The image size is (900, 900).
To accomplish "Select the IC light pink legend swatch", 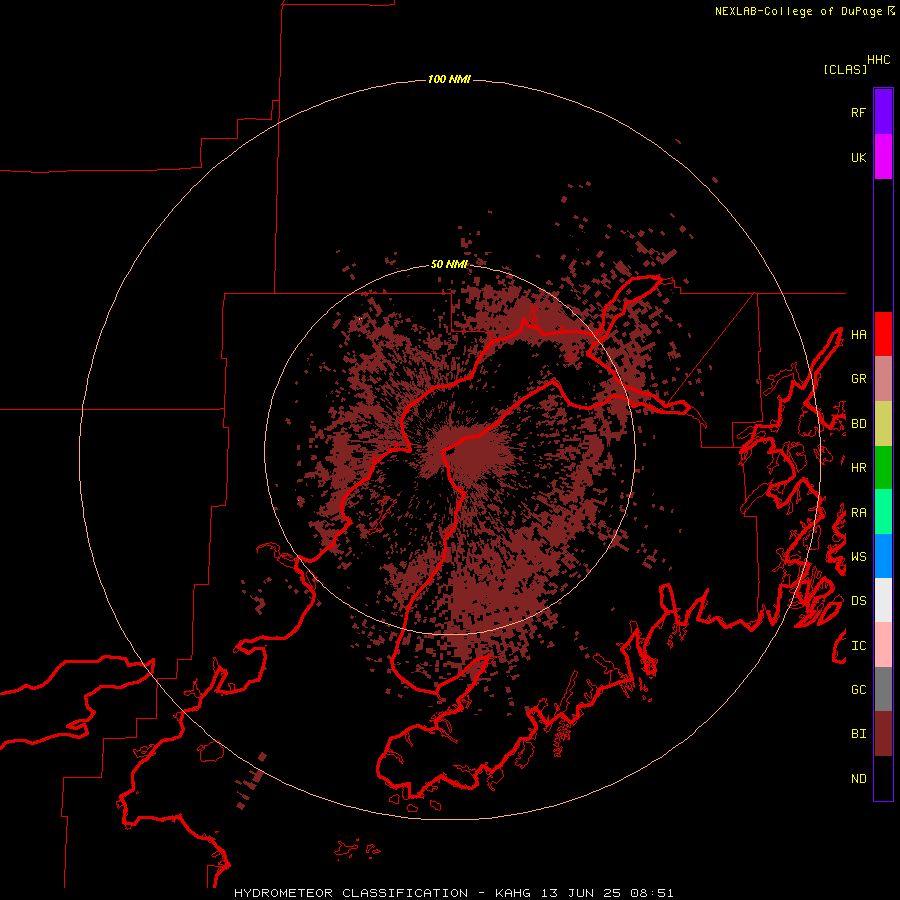I will coord(883,645).
